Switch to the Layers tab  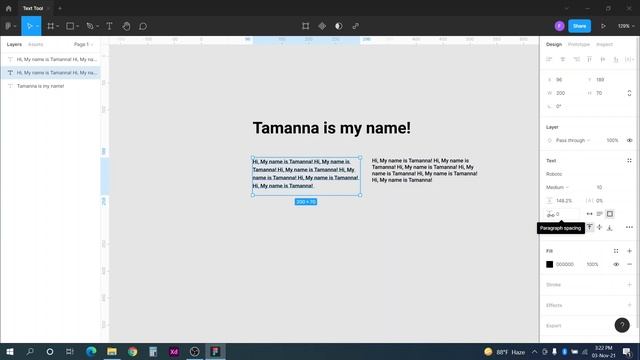[14, 44]
